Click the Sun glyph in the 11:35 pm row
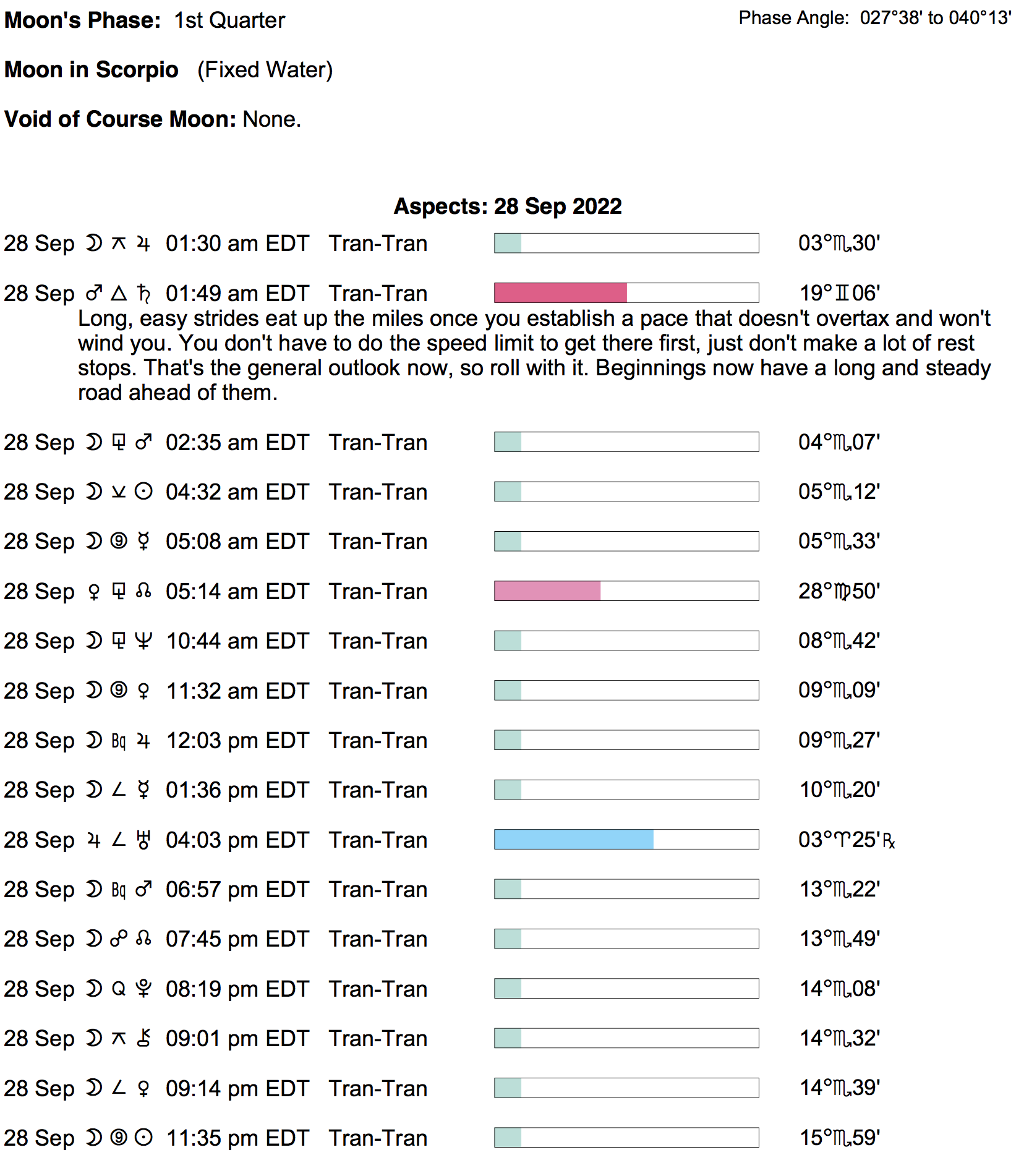This screenshot has height=1176, width=1024. 143,1138
